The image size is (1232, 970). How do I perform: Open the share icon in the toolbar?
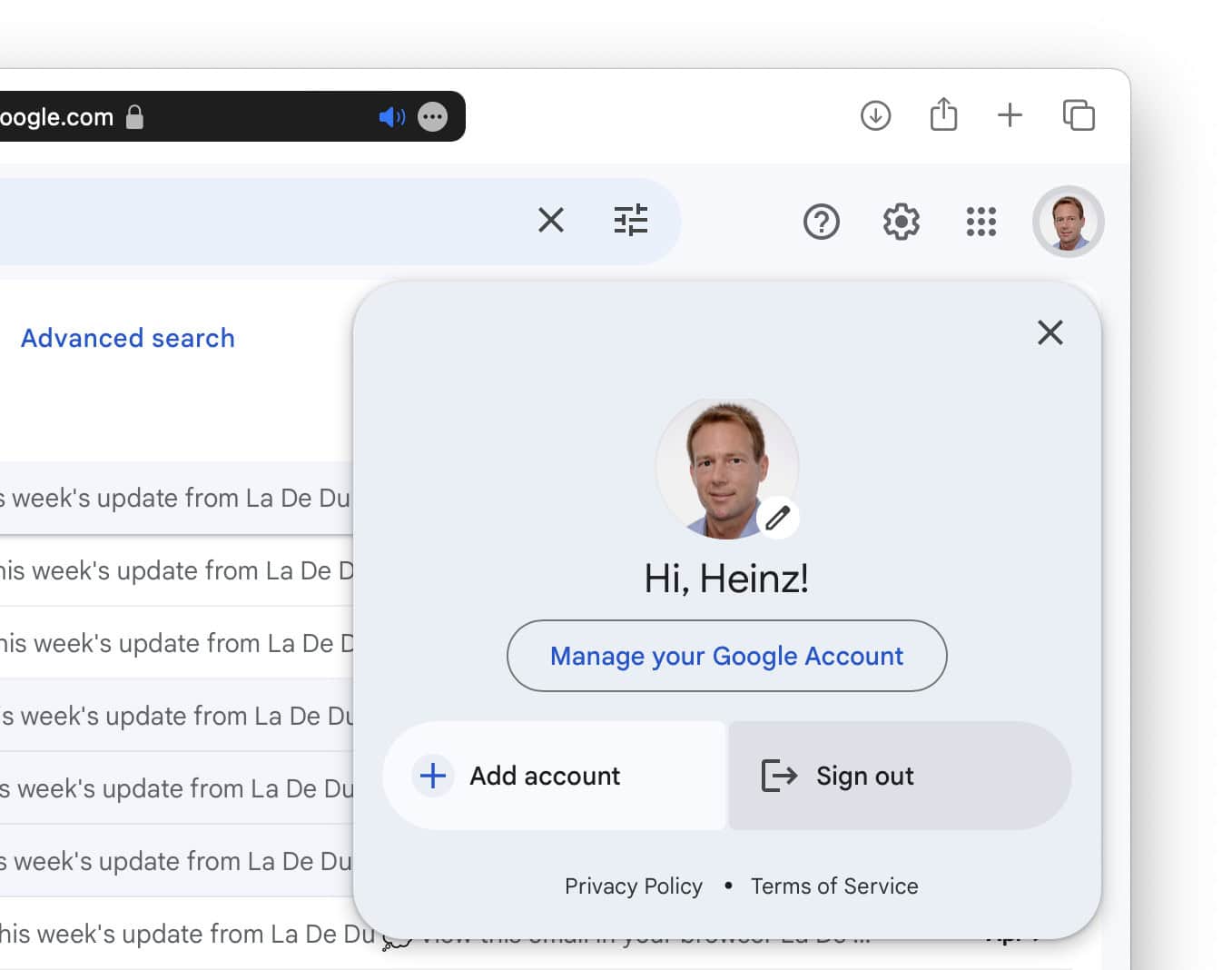[x=943, y=114]
